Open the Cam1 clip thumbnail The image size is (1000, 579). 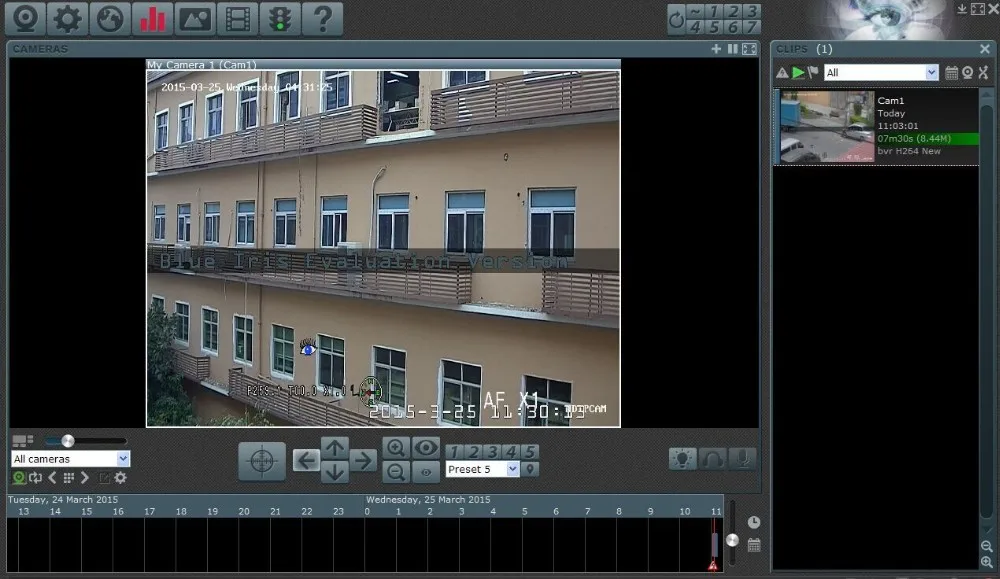[x=827, y=126]
